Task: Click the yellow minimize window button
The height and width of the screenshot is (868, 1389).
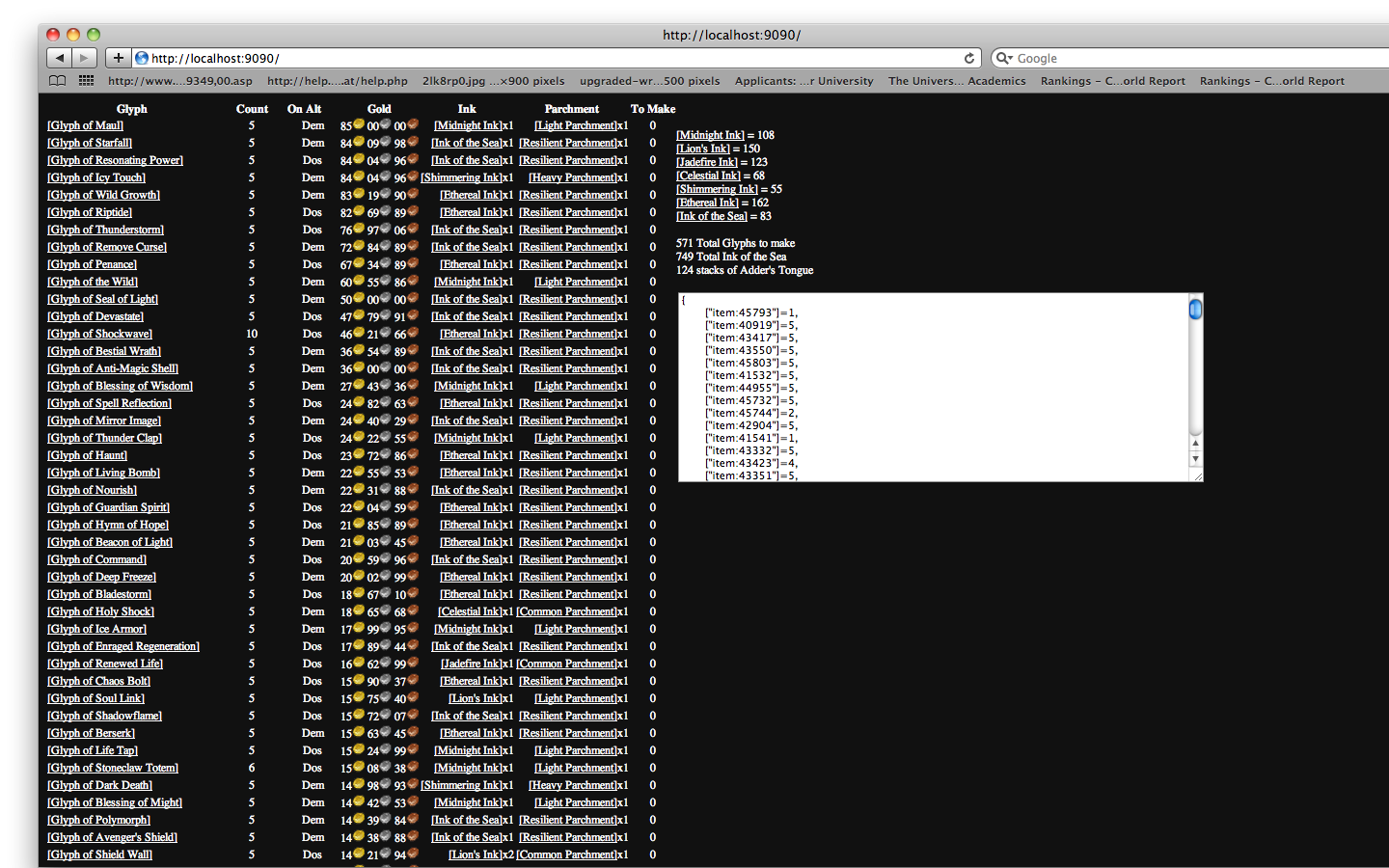Action: [x=73, y=35]
